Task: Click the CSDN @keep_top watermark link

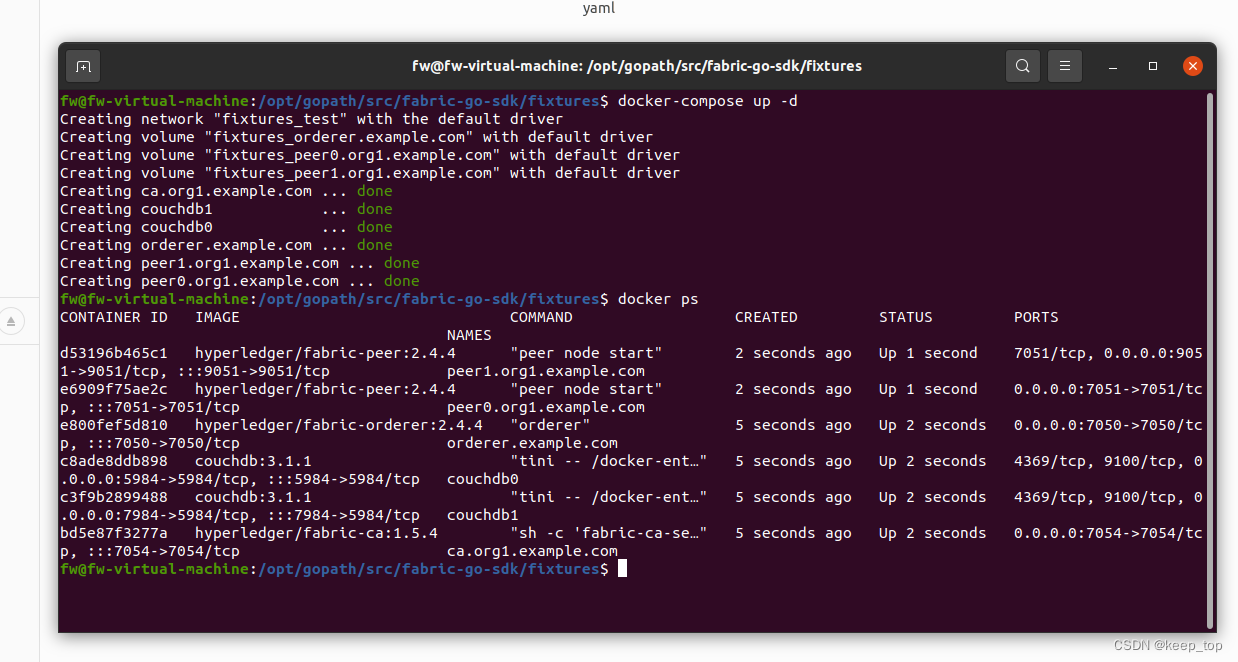Action: click(1168, 644)
